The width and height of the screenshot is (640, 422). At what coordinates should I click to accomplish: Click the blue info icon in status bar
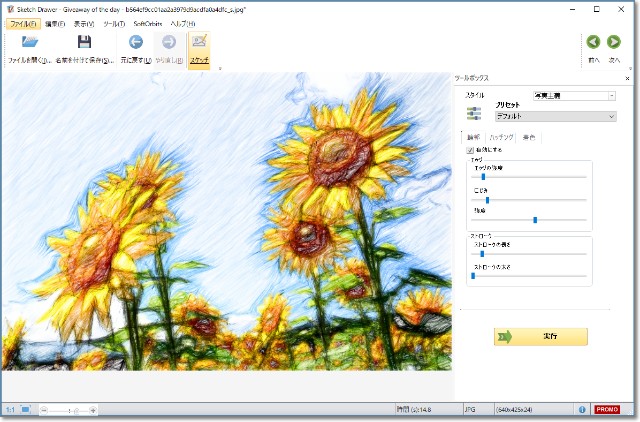point(581,409)
